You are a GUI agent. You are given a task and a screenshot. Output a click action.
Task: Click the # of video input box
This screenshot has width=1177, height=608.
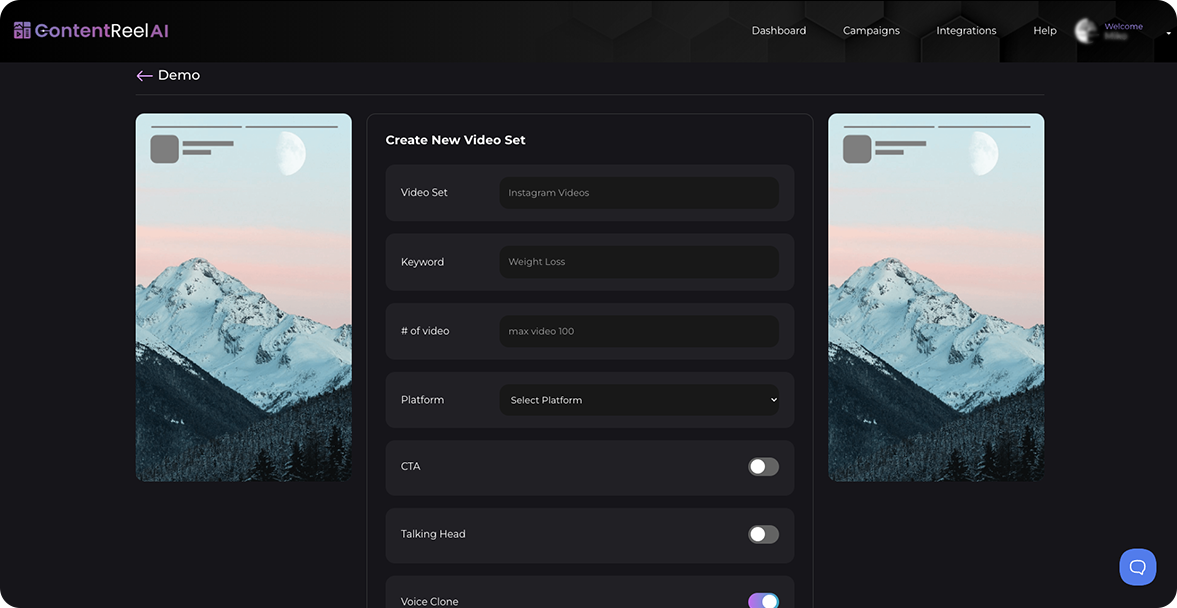pos(639,330)
